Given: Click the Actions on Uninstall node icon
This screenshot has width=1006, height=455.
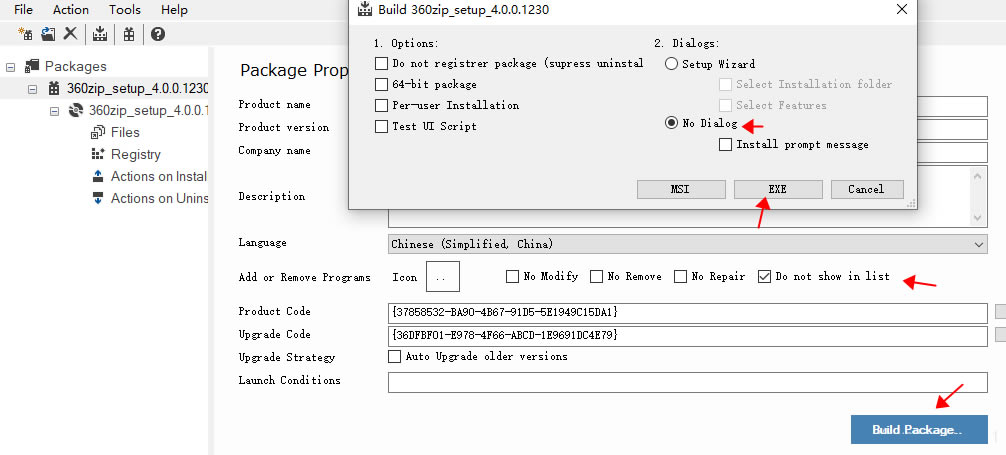Looking at the screenshot, I should tap(98, 198).
